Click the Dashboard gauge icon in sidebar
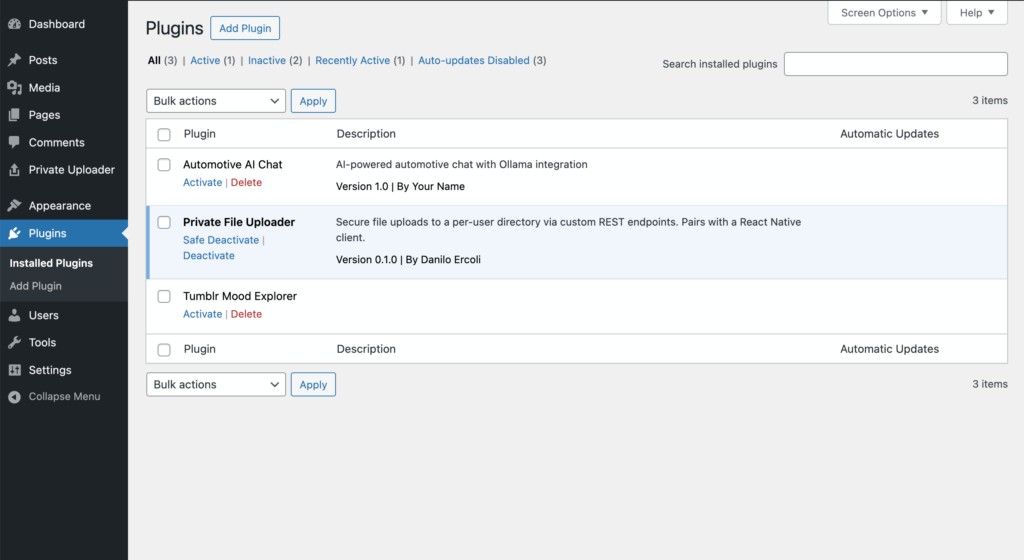Viewport: 1024px width, 560px height. [14, 24]
